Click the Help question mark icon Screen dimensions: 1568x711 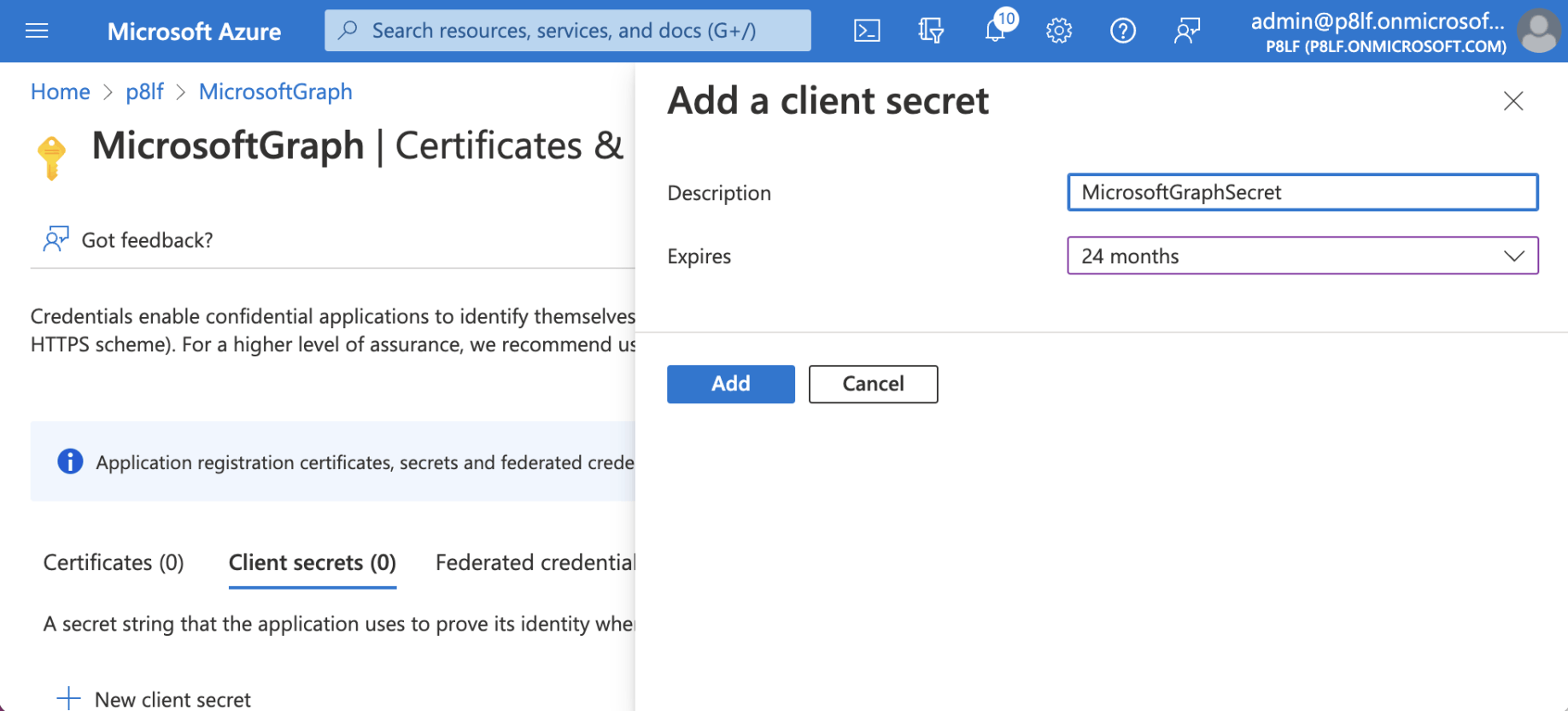(x=1123, y=32)
